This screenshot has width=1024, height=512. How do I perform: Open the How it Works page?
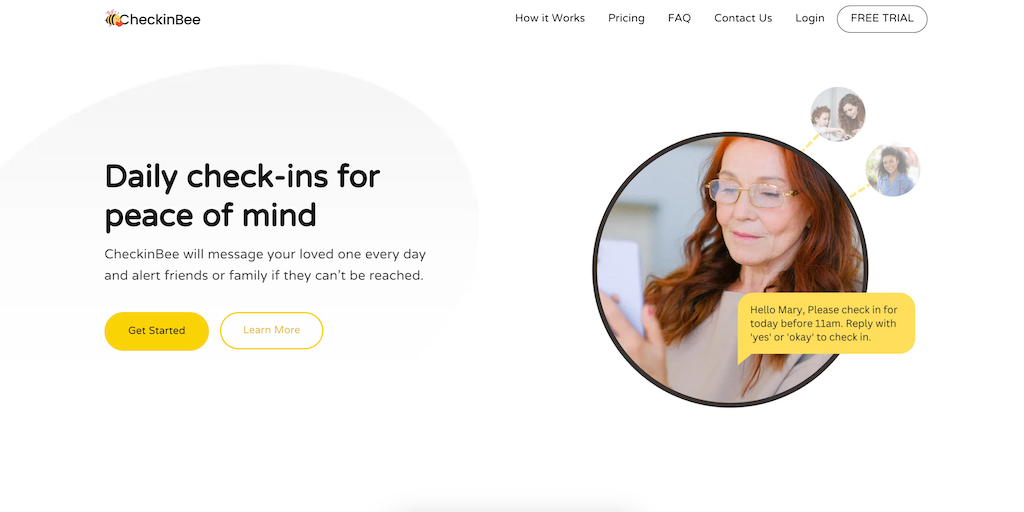pyautogui.click(x=550, y=18)
